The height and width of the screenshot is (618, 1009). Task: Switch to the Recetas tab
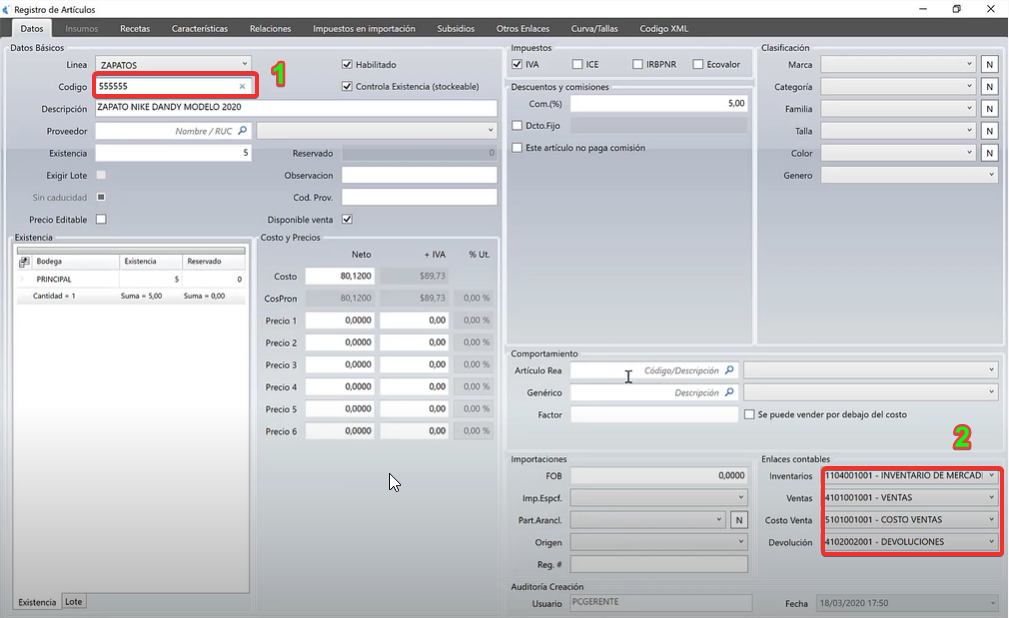(x=135, y=28)
